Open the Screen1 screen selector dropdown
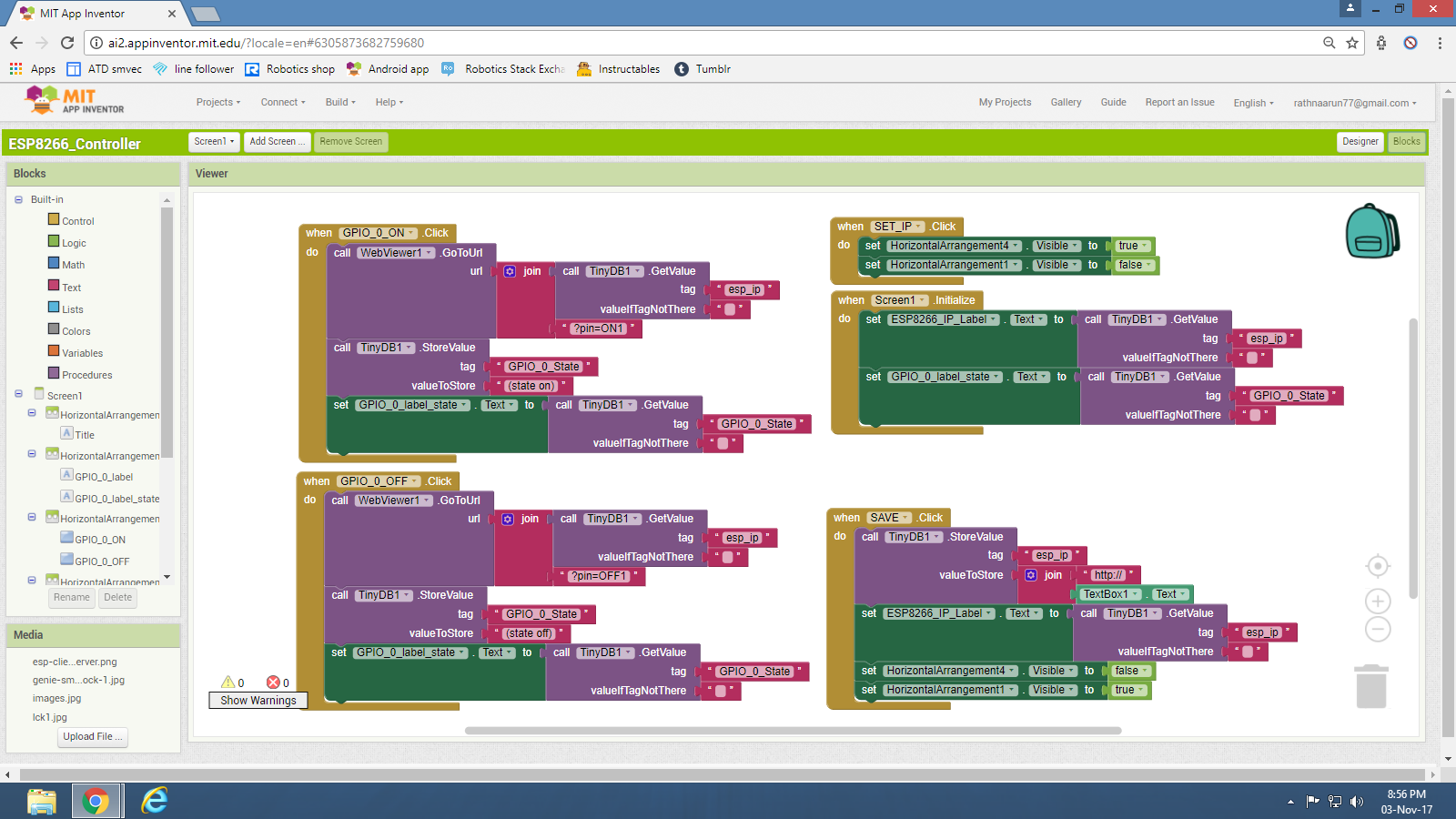The image size is (1456, 819). (x=215, y=142)
